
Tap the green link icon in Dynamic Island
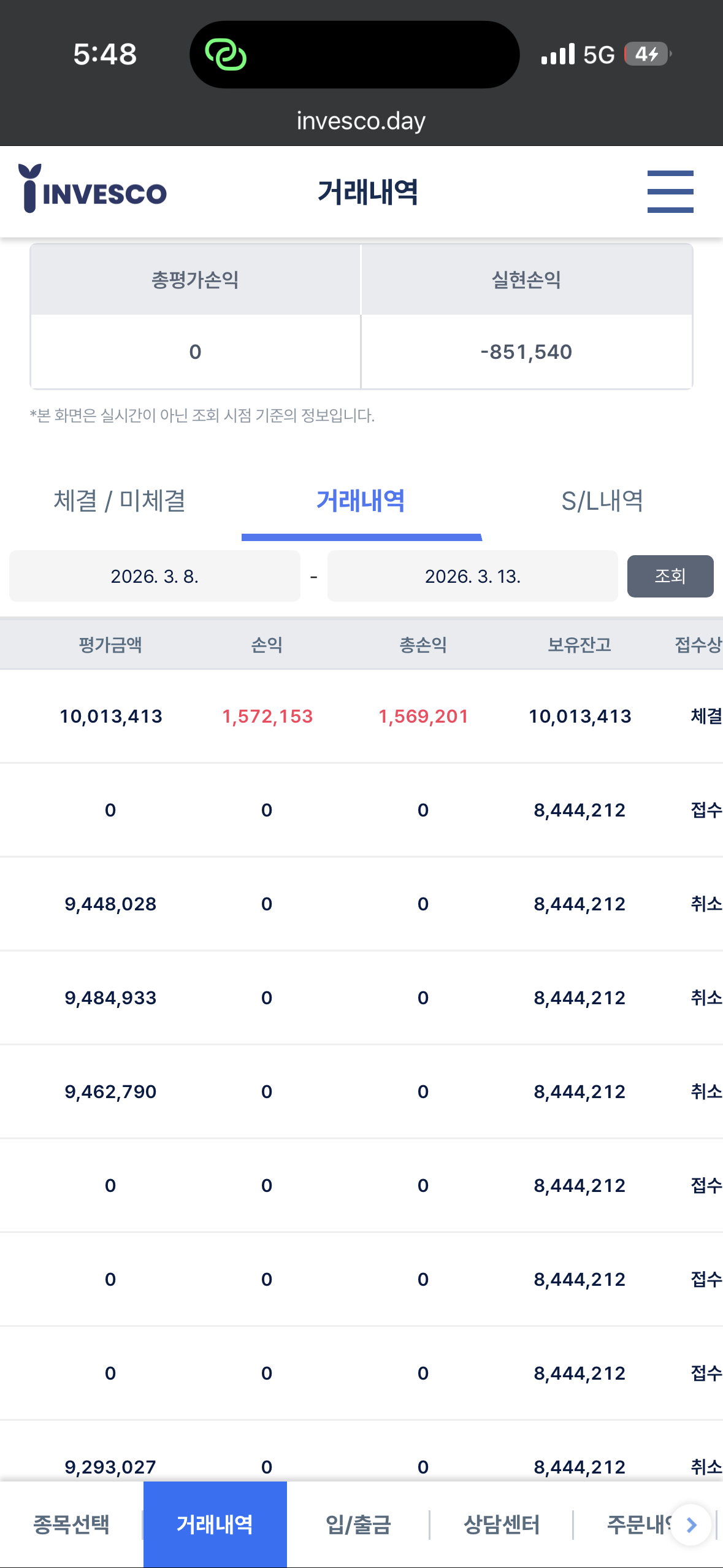[x=226, y=55]
